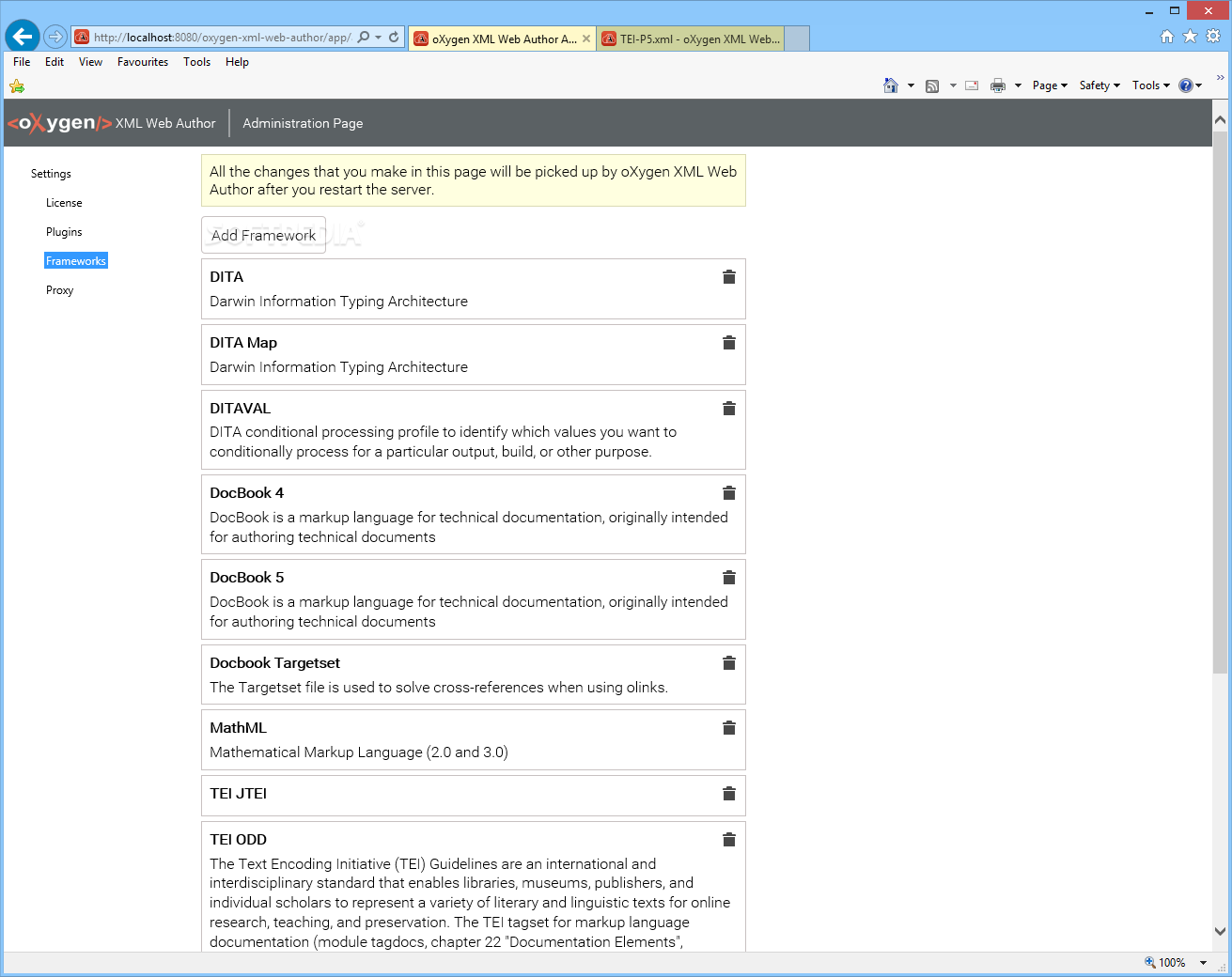
Task: Open the Edit menu
Action: [x=55, y=62]
